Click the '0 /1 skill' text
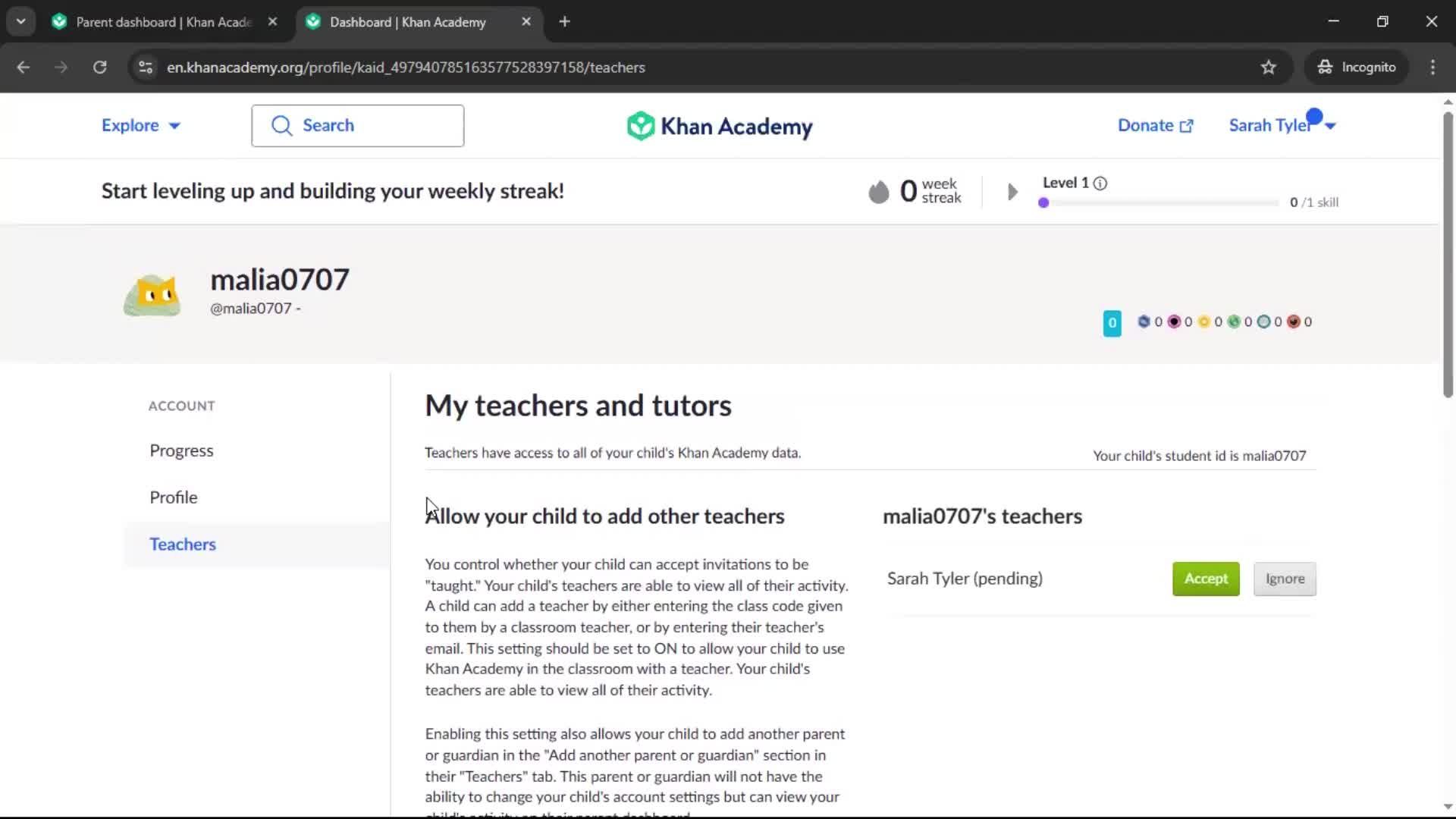This screenshot has height=819, width=1456. click(x=1314, y=203)
